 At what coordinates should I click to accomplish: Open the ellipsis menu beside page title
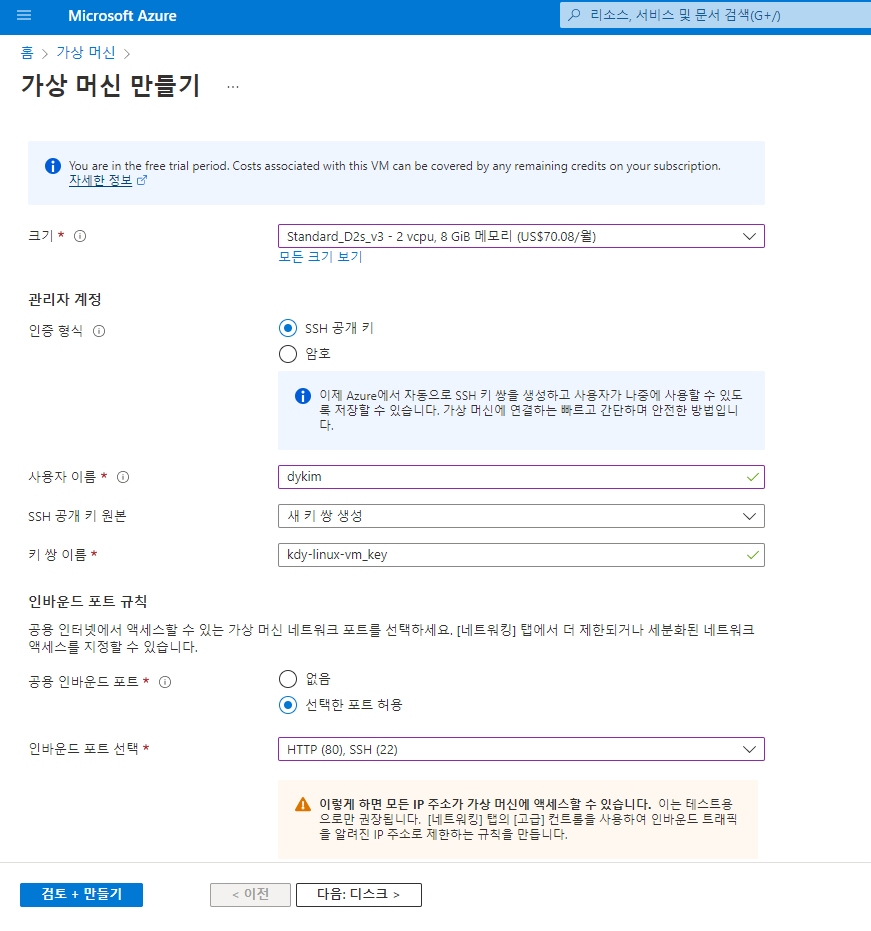[233, 87]
